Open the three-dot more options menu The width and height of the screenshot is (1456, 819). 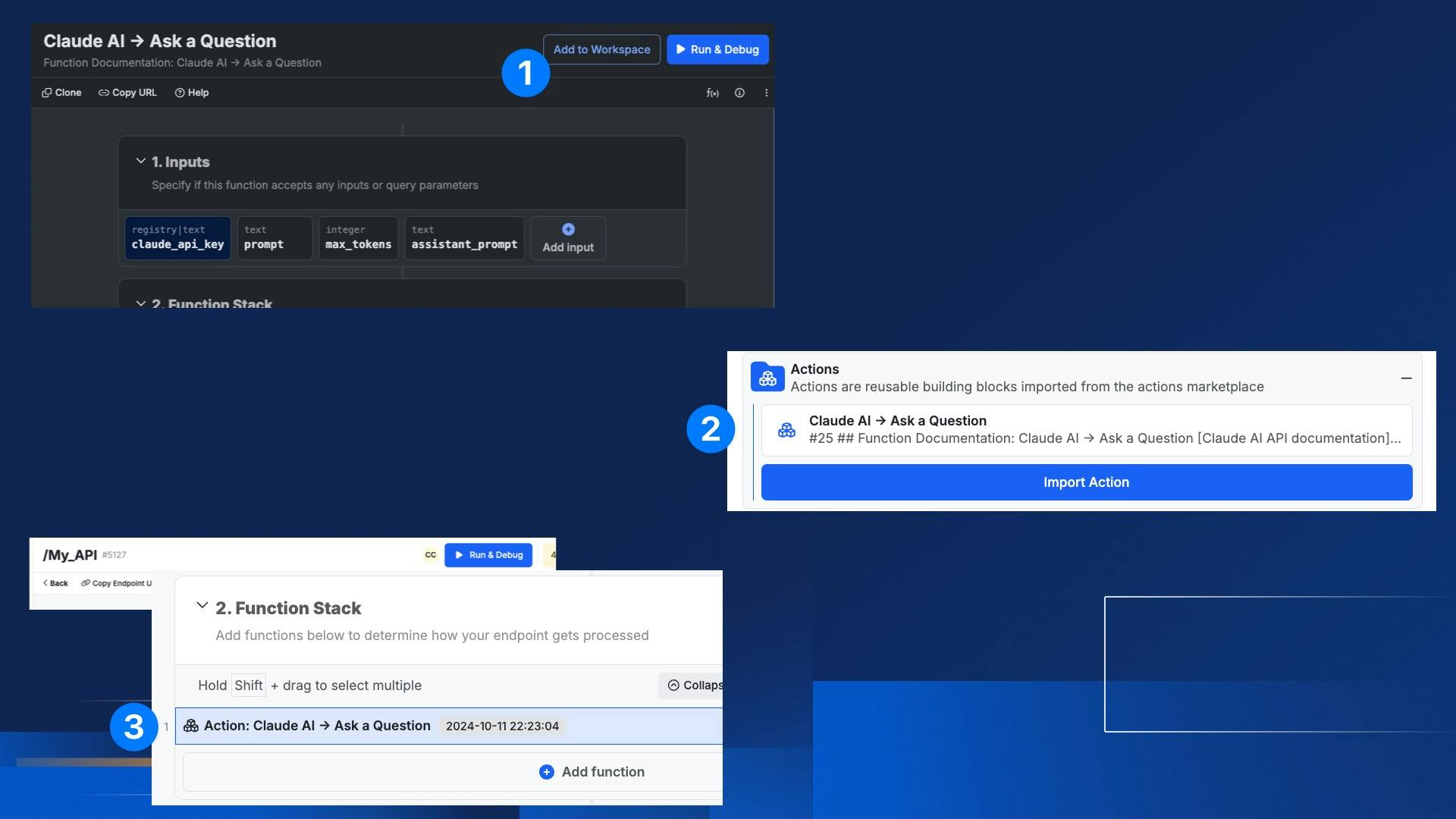[x=766, y=93]
